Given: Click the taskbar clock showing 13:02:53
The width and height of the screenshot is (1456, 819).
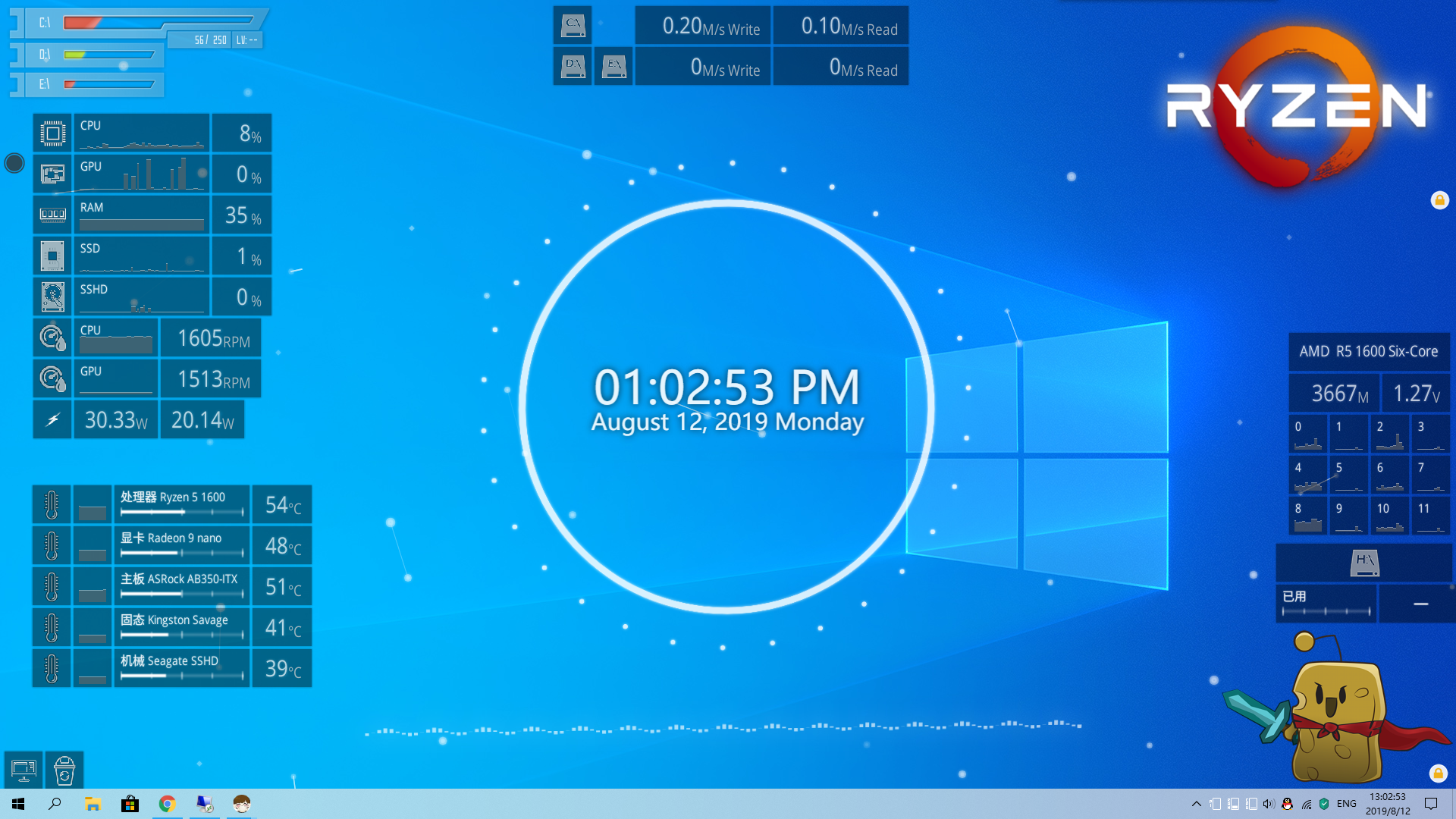Looking at the screenshot, I should tap(1388, 804).
